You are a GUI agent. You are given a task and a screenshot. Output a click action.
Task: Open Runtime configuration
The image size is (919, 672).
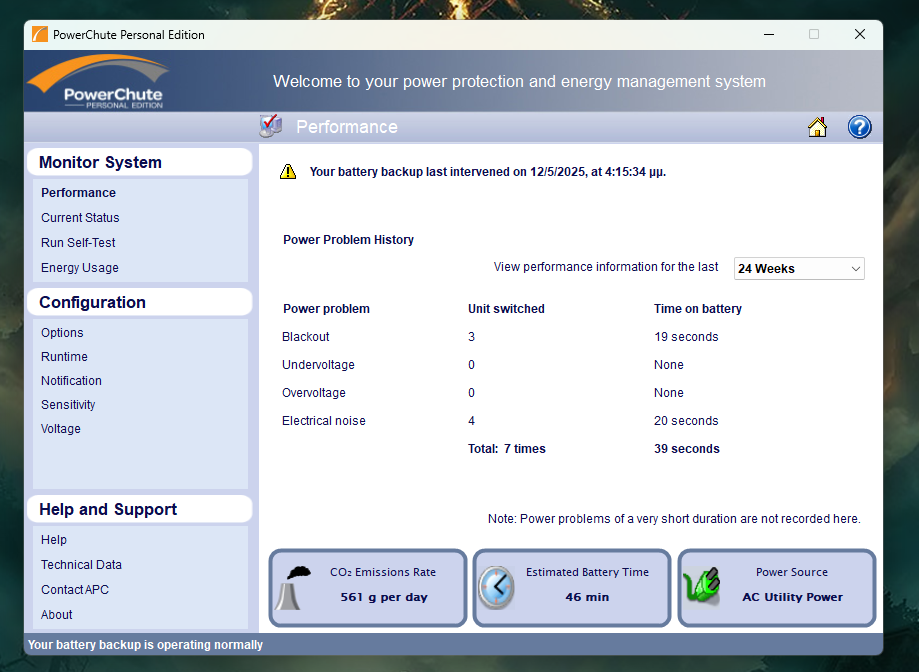(x=64, y=357)
